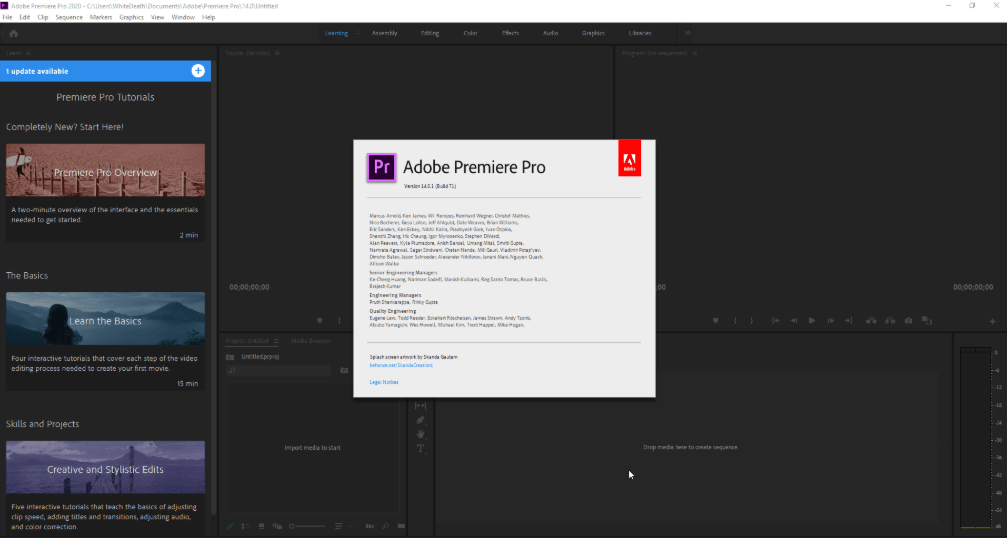The height and width of the screenshot is (538, 1007).
Task: Open the Legal Notices link
Action: (384, 382)
